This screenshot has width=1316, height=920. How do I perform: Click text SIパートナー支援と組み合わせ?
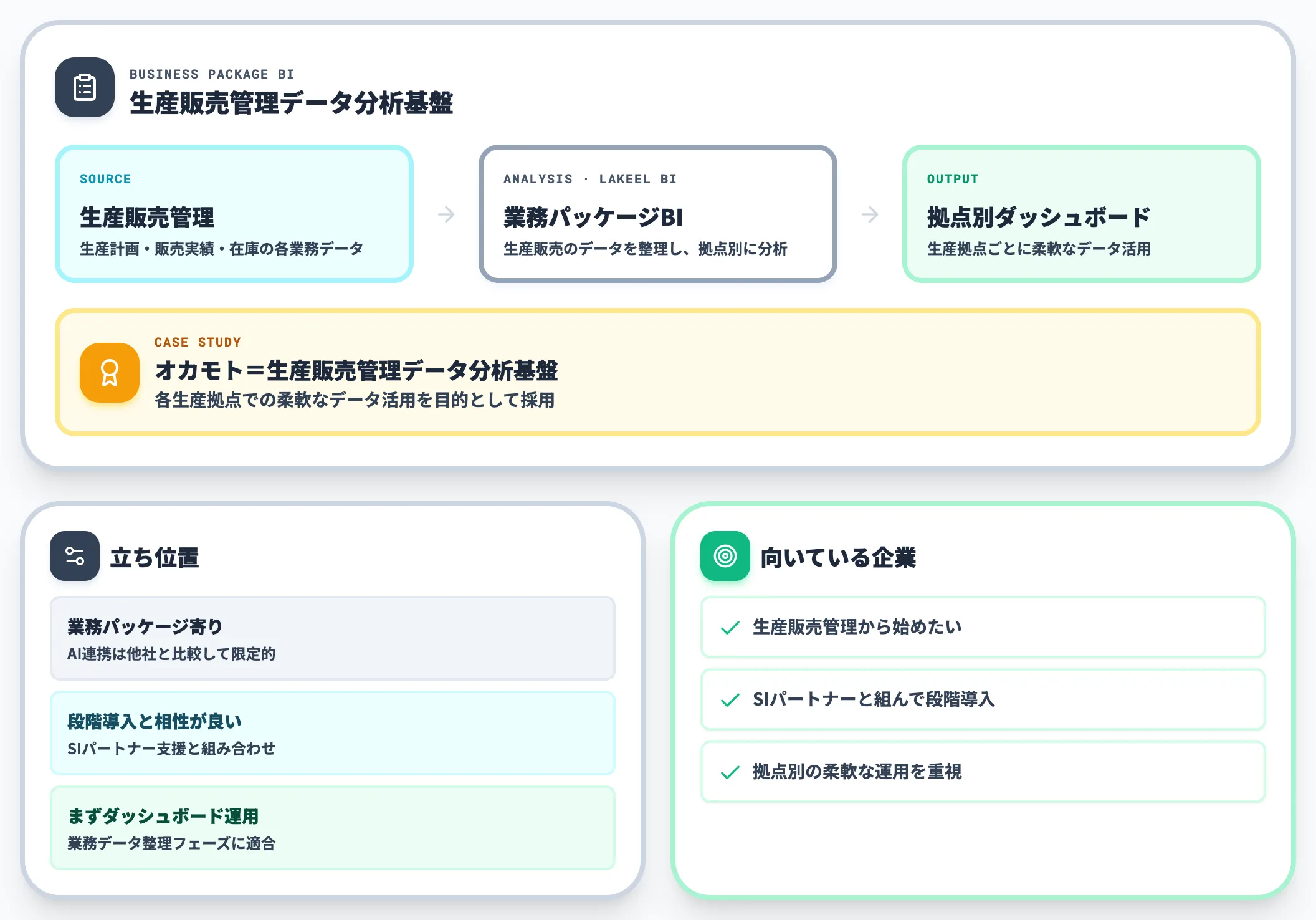[171, 749]
